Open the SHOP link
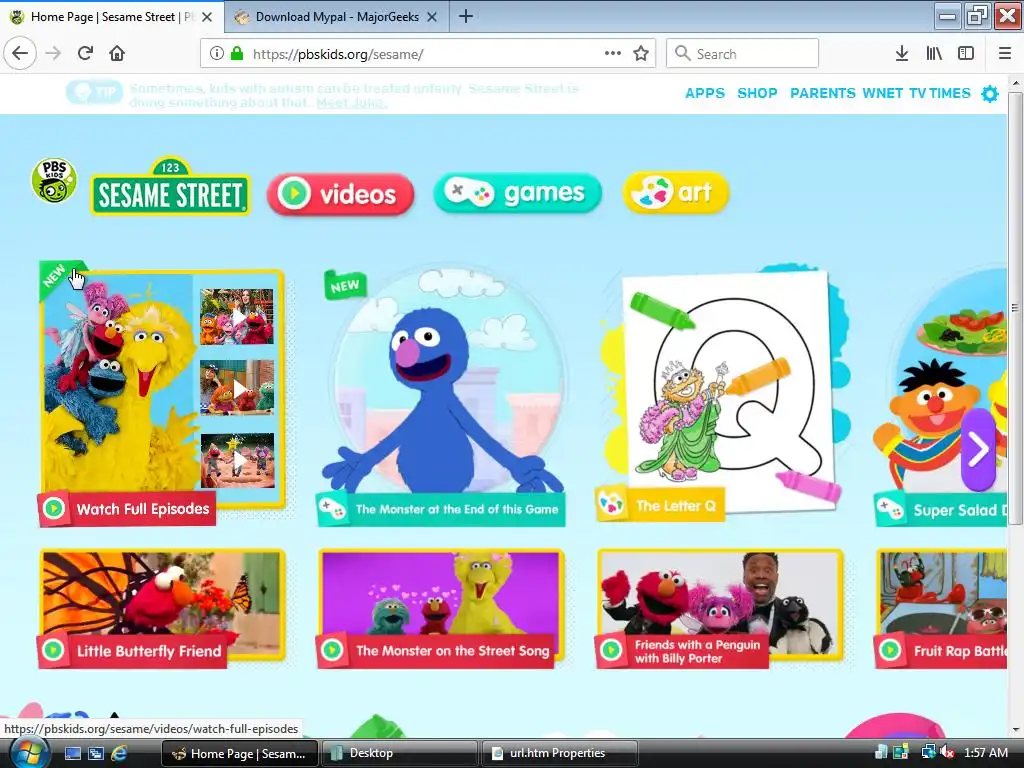Viewport: 1024px width, 768px height. coord(758,93)
